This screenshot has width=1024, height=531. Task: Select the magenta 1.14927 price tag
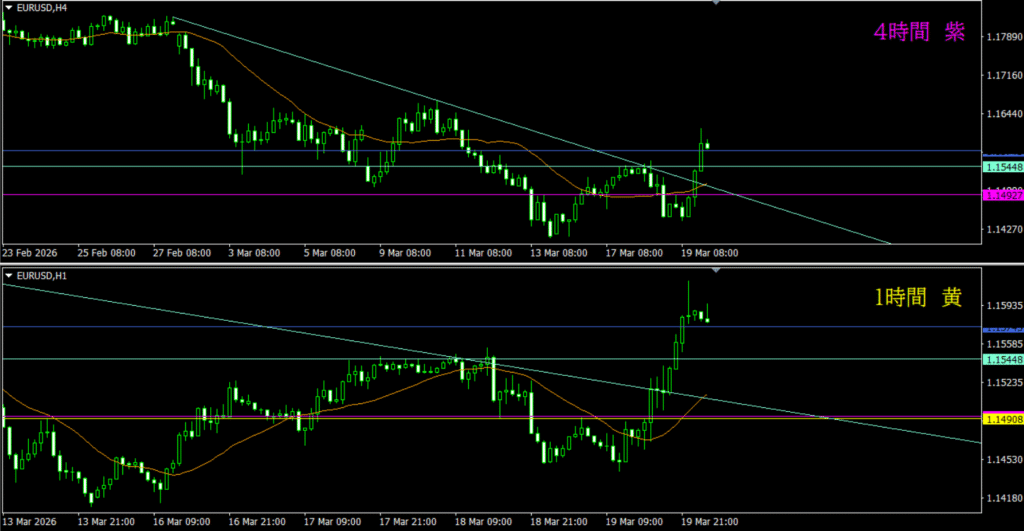coord(1003,196)
